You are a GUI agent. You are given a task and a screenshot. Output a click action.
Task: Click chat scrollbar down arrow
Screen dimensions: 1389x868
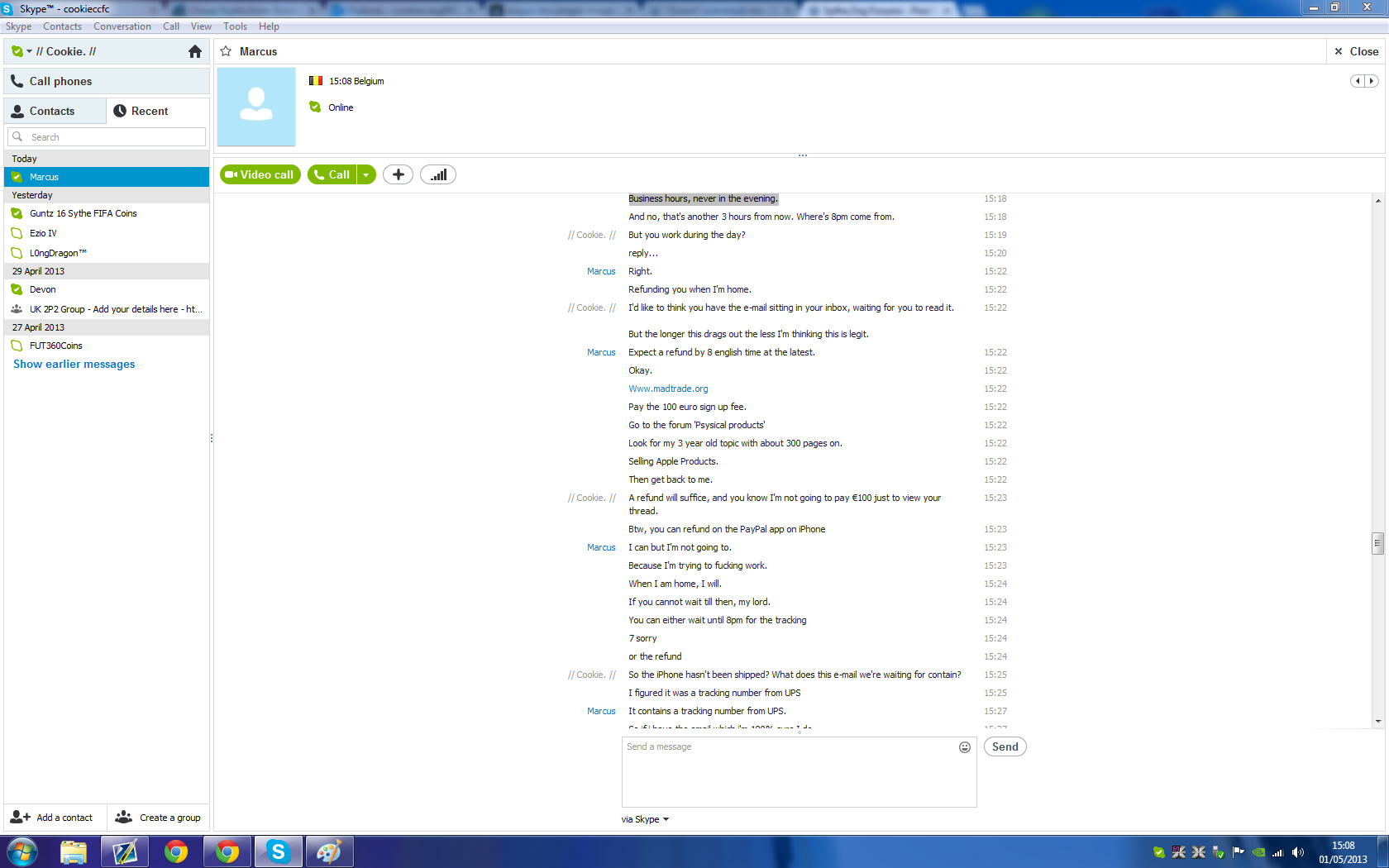(1377, 721)
